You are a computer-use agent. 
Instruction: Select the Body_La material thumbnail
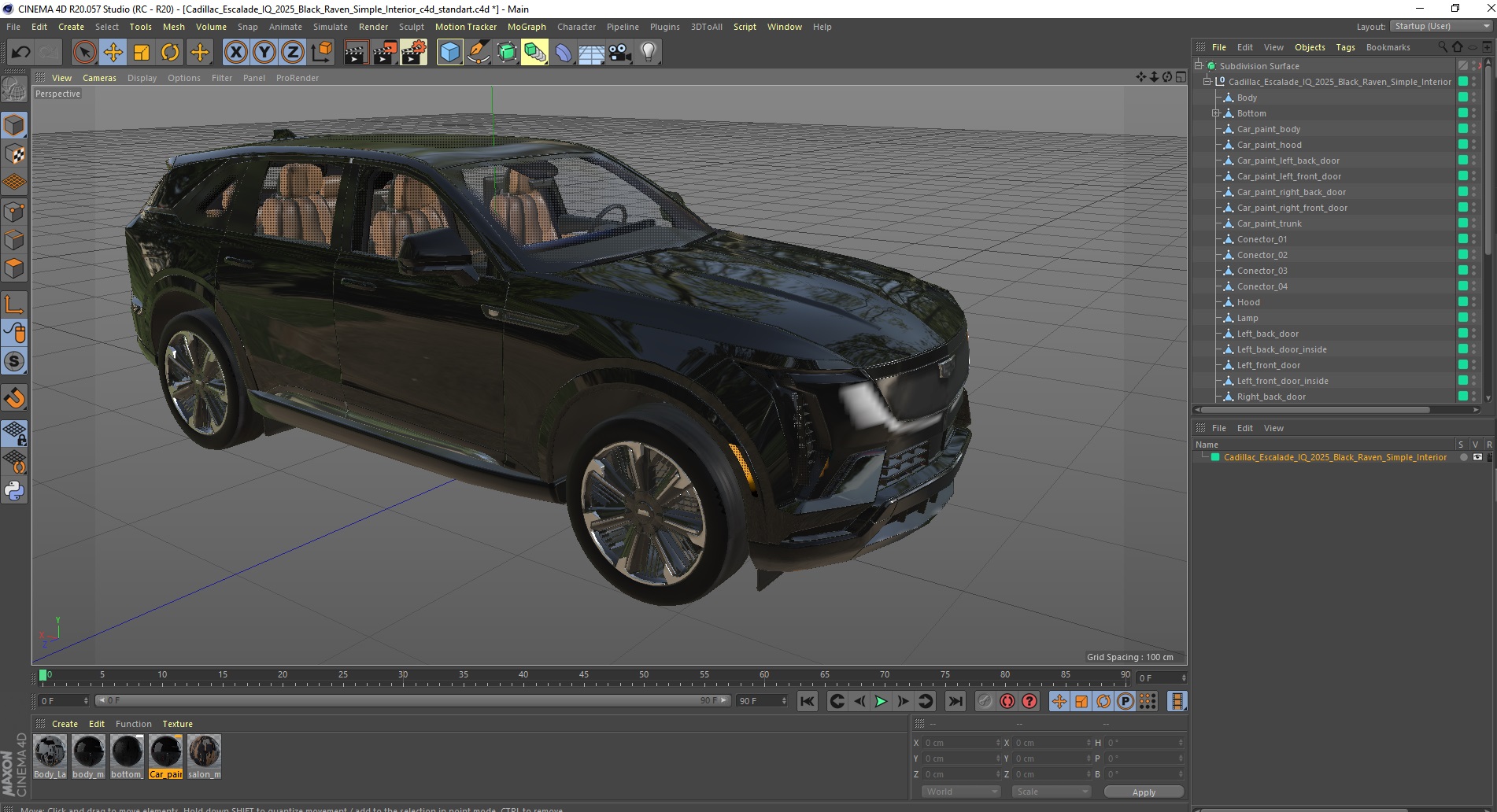coord(50,756)
